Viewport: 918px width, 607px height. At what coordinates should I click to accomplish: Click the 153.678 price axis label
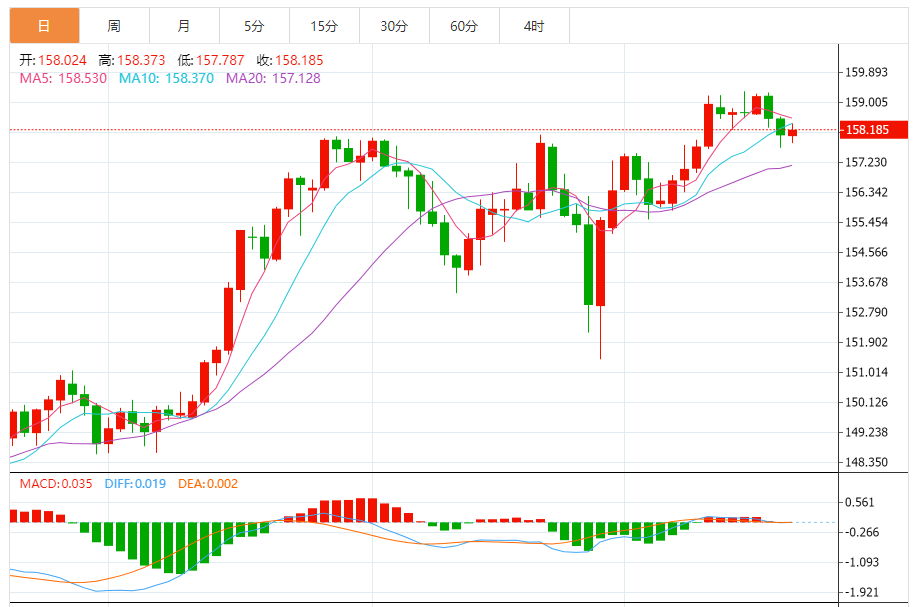click(x=866, y=282)
